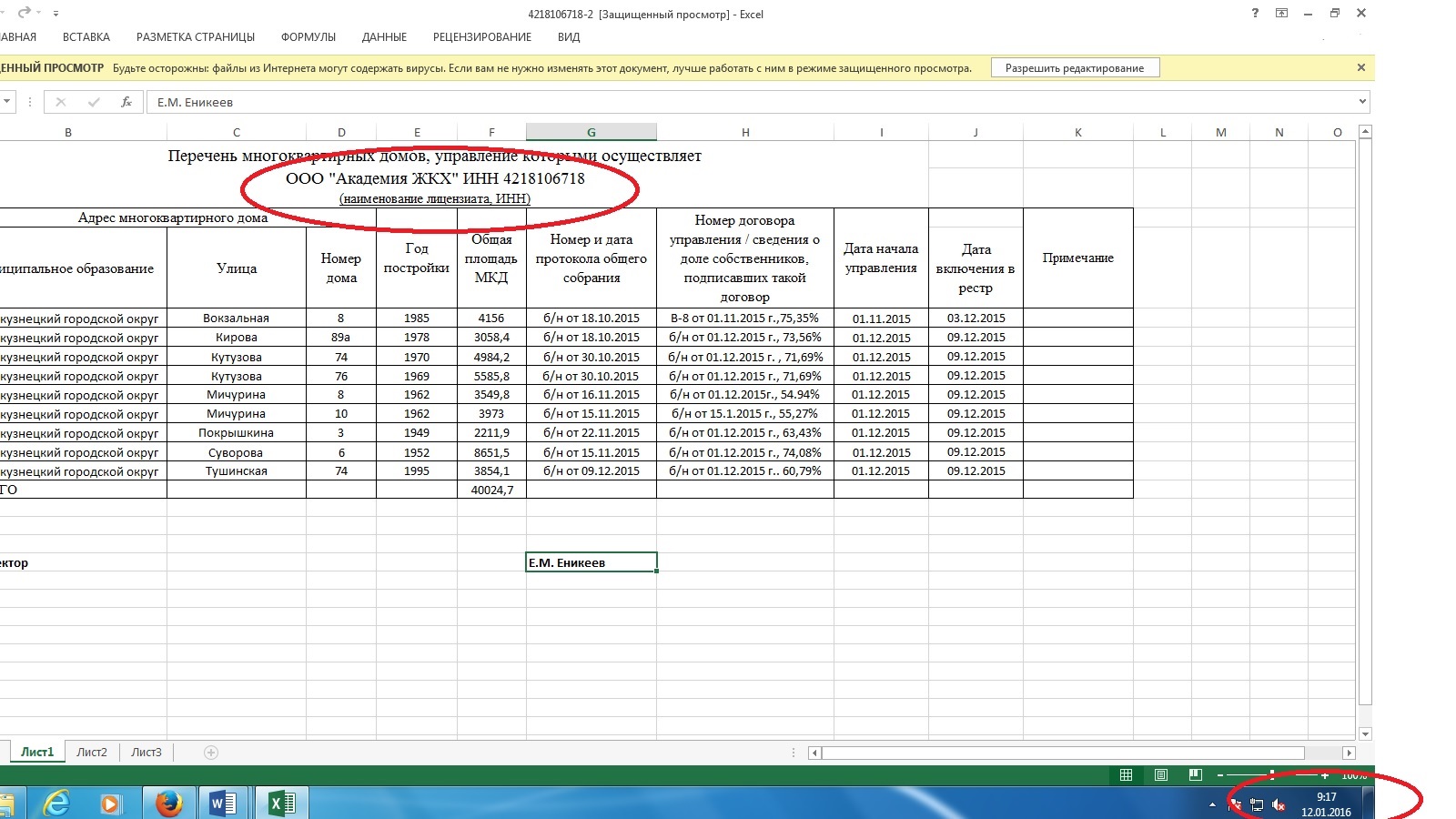Open the ВСТАВКА ribbon tab
The height and width of the screenshot is (819, 1456).
click(86, 37)
